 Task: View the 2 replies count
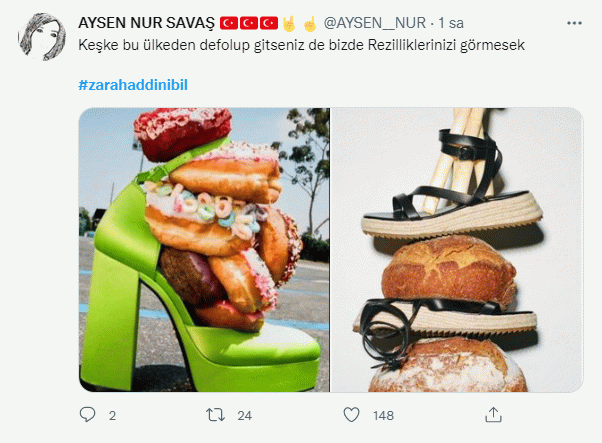click(x=112, y=416)
